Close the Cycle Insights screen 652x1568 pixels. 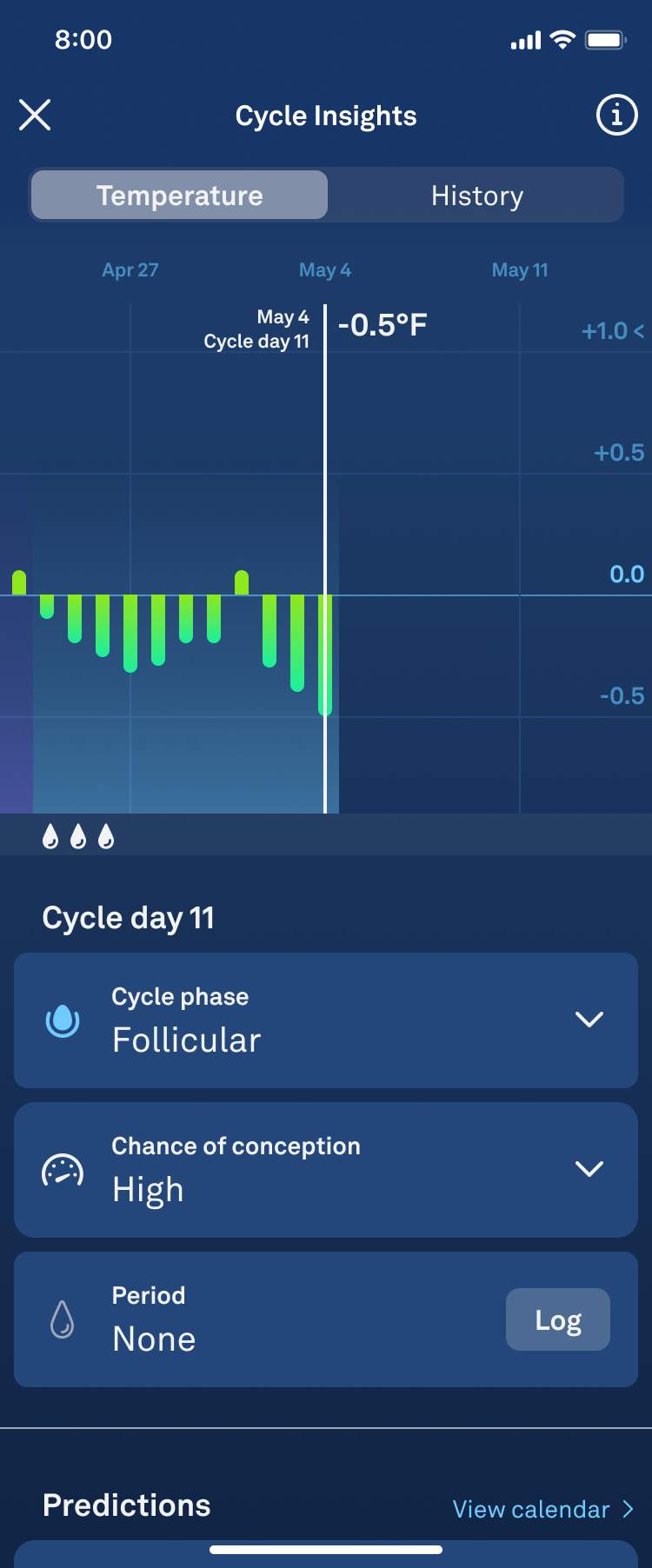click(x=35, y=115)
